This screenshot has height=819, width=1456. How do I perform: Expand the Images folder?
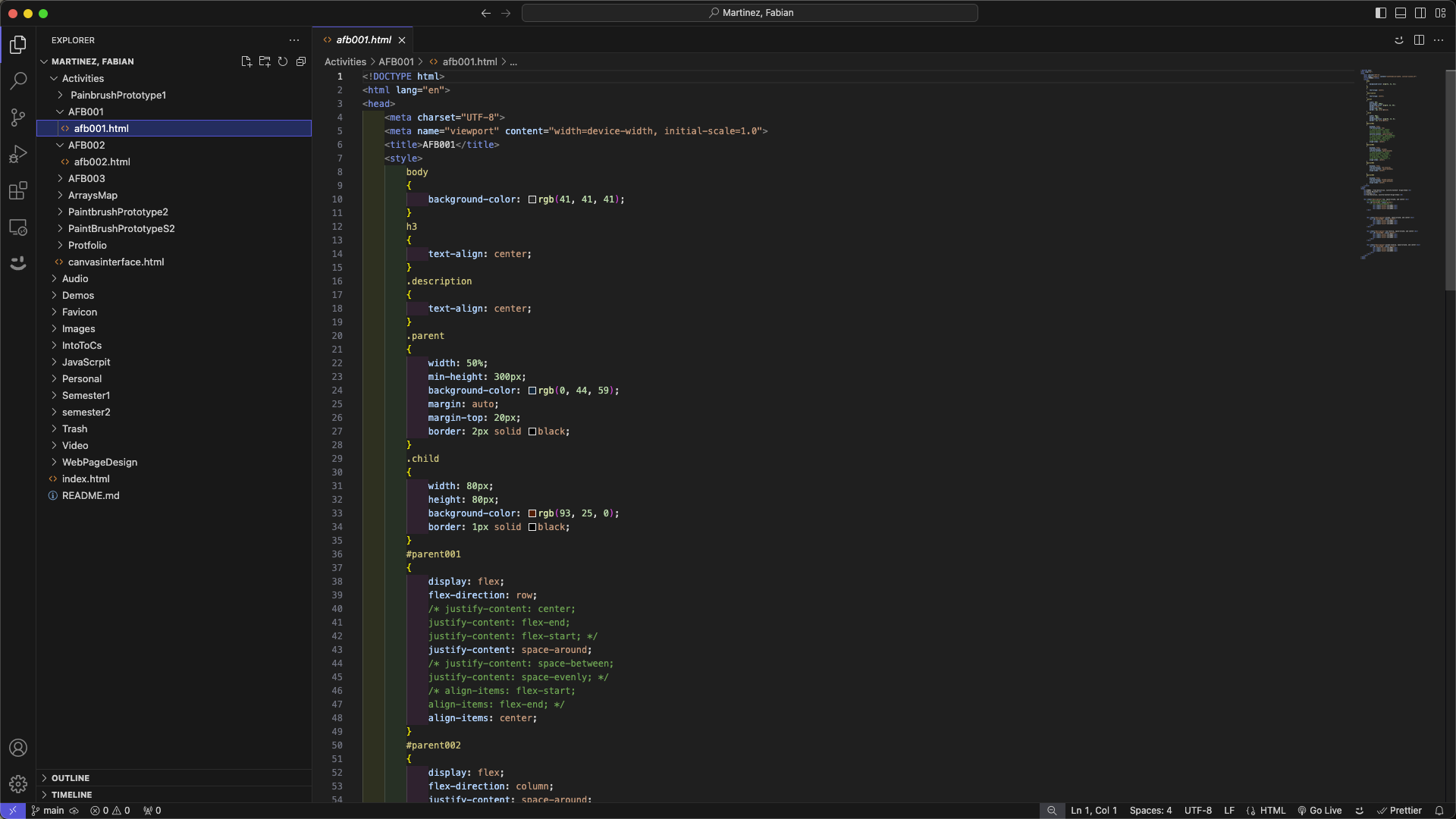[79, 328]
